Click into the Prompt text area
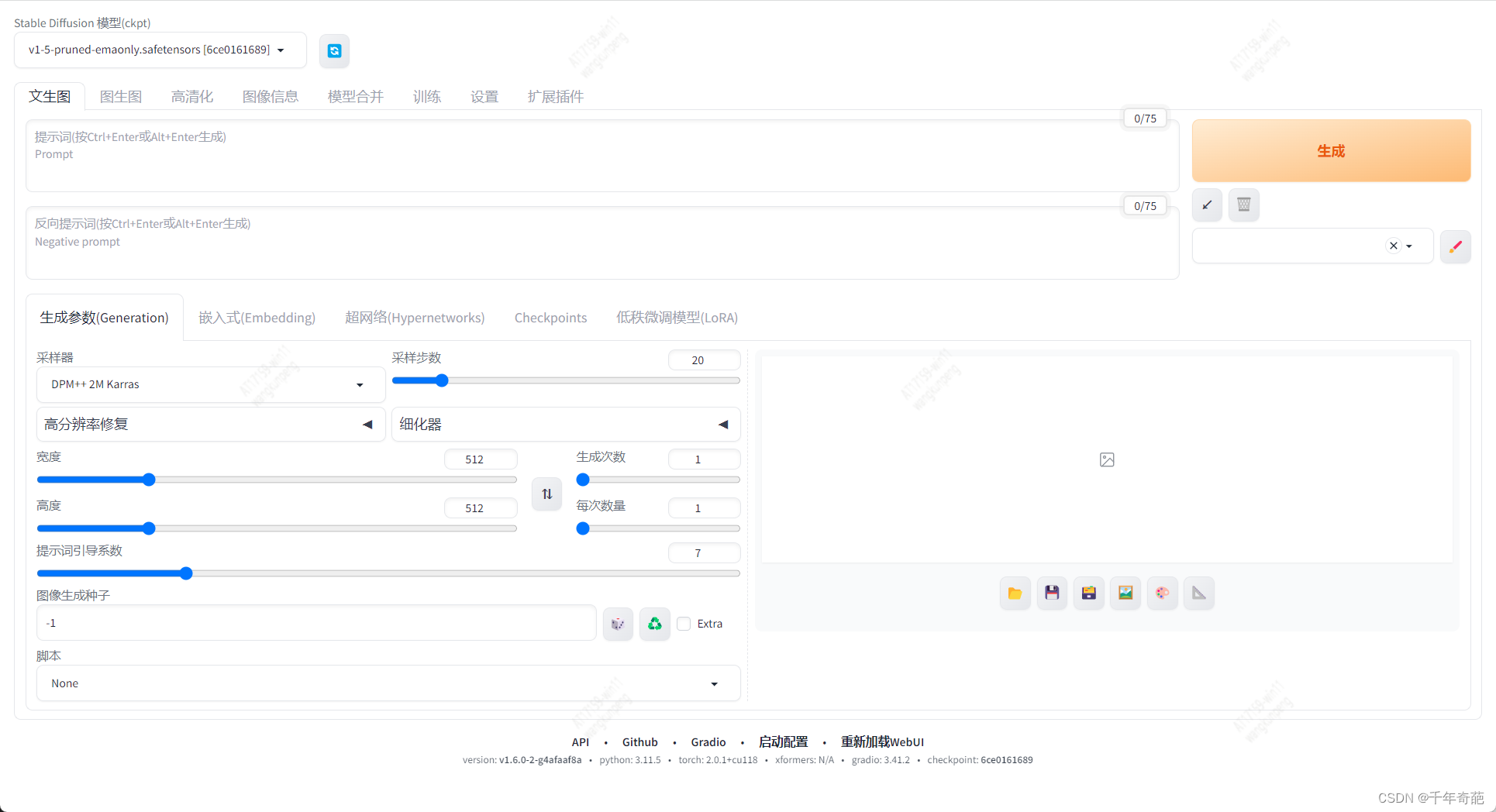 pyautogui.click(x=602, y=155)
